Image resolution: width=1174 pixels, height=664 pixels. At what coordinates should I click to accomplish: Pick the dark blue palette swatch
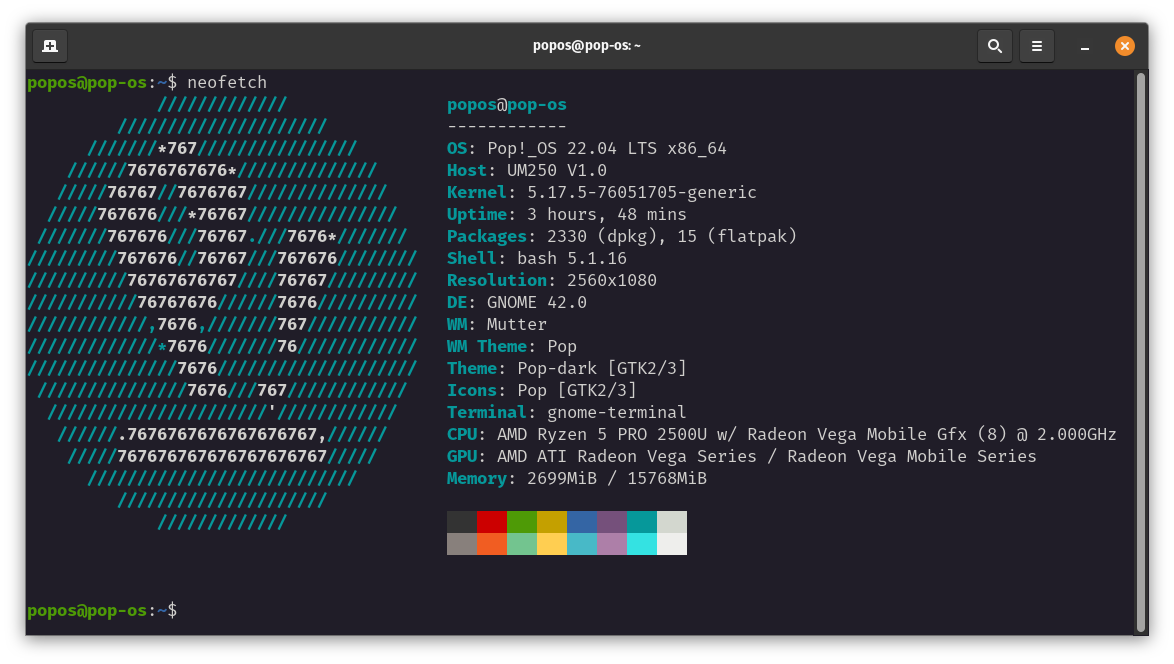(582, 522)
